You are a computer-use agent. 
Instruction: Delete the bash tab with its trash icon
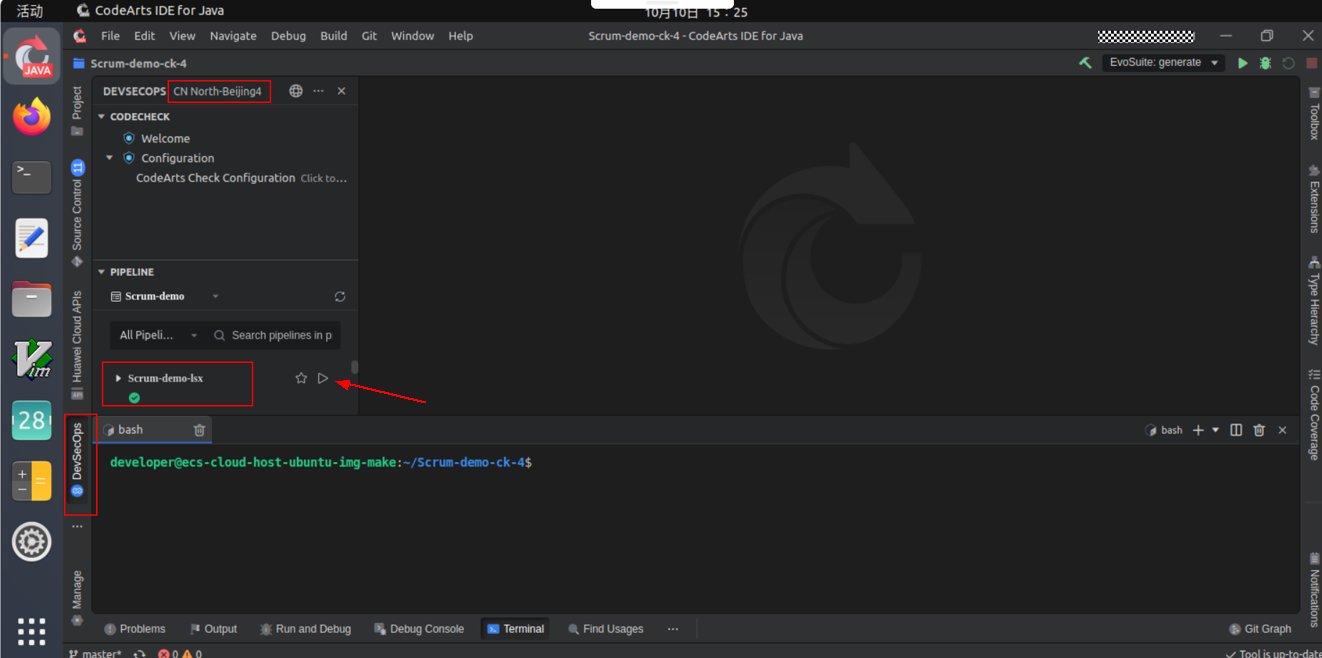199,430
